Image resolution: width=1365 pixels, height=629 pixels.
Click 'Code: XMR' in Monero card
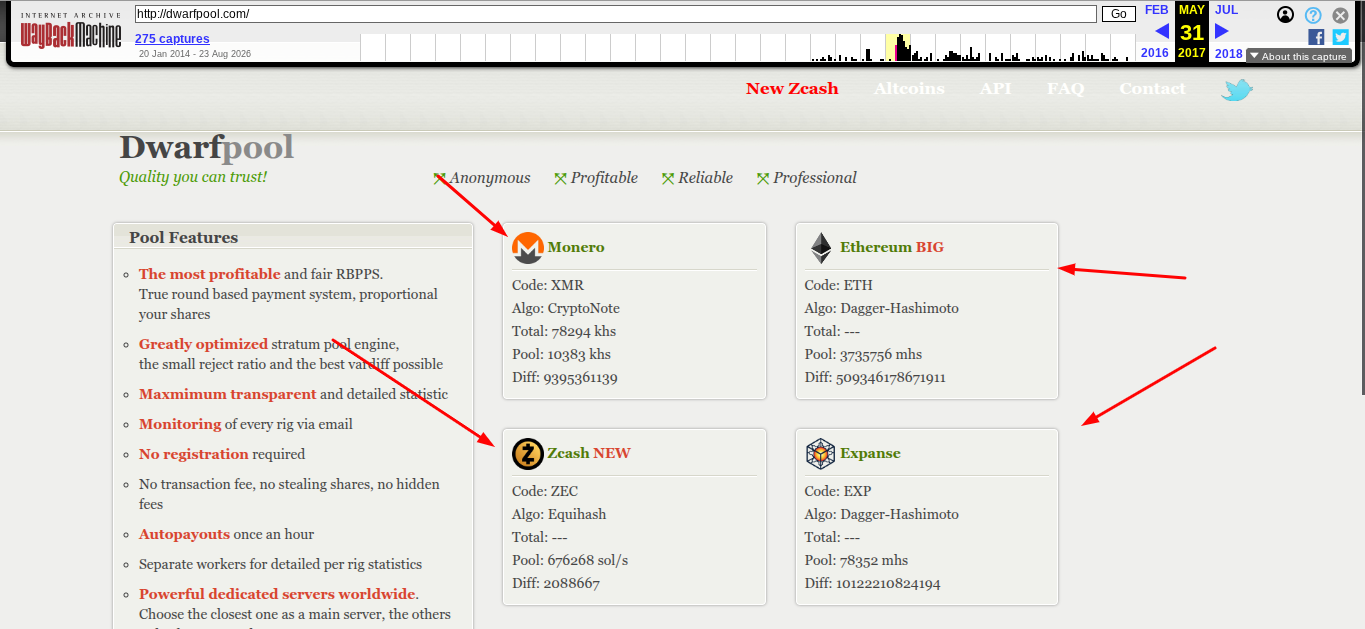click(548, 285)
